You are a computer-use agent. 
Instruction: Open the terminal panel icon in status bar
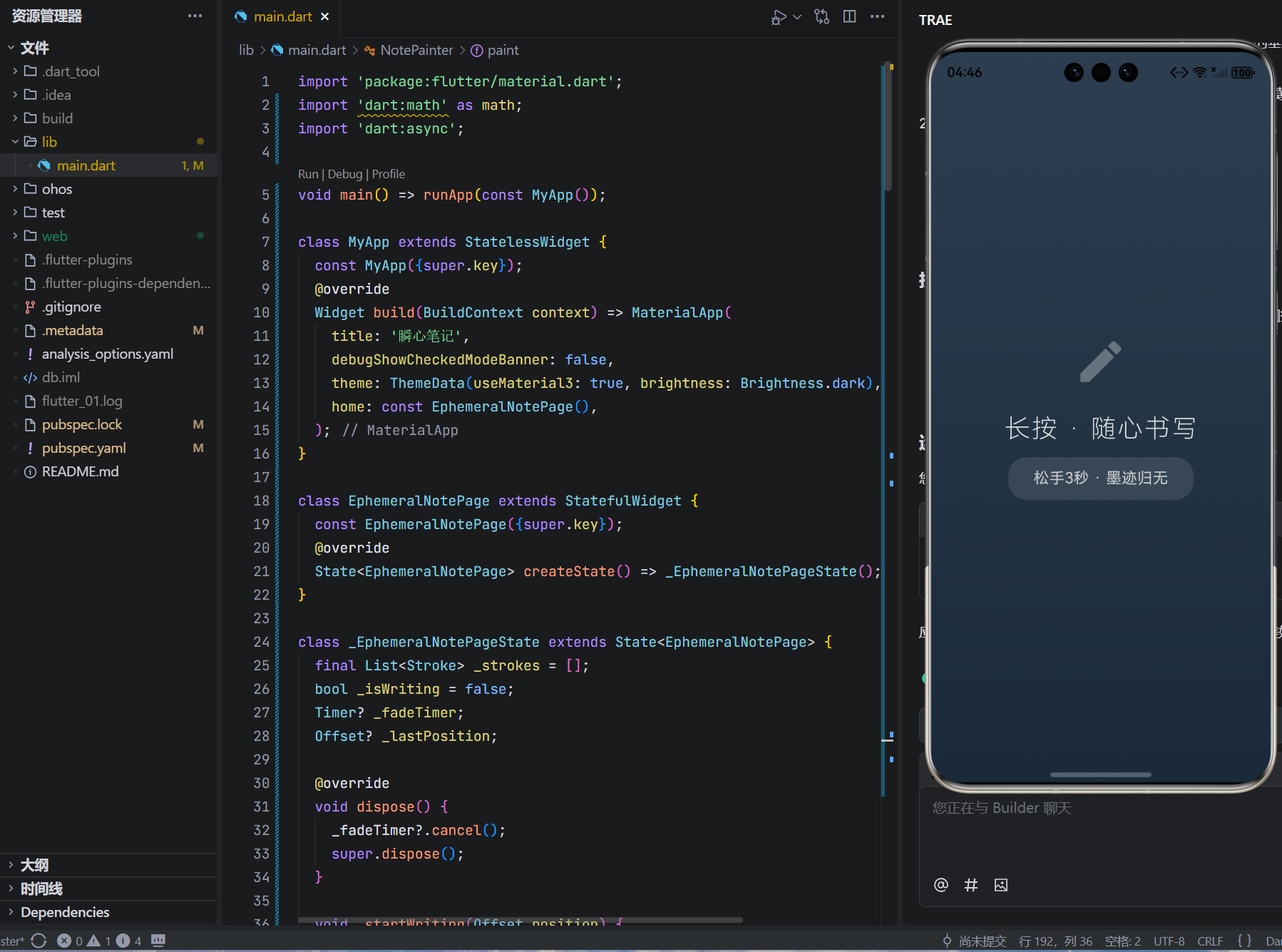tap(158, 941)
